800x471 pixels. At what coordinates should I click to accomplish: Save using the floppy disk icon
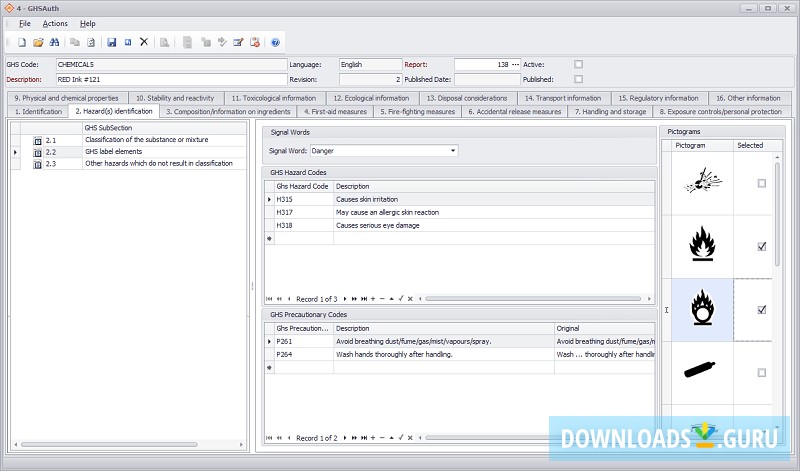[x=111, y=42]
